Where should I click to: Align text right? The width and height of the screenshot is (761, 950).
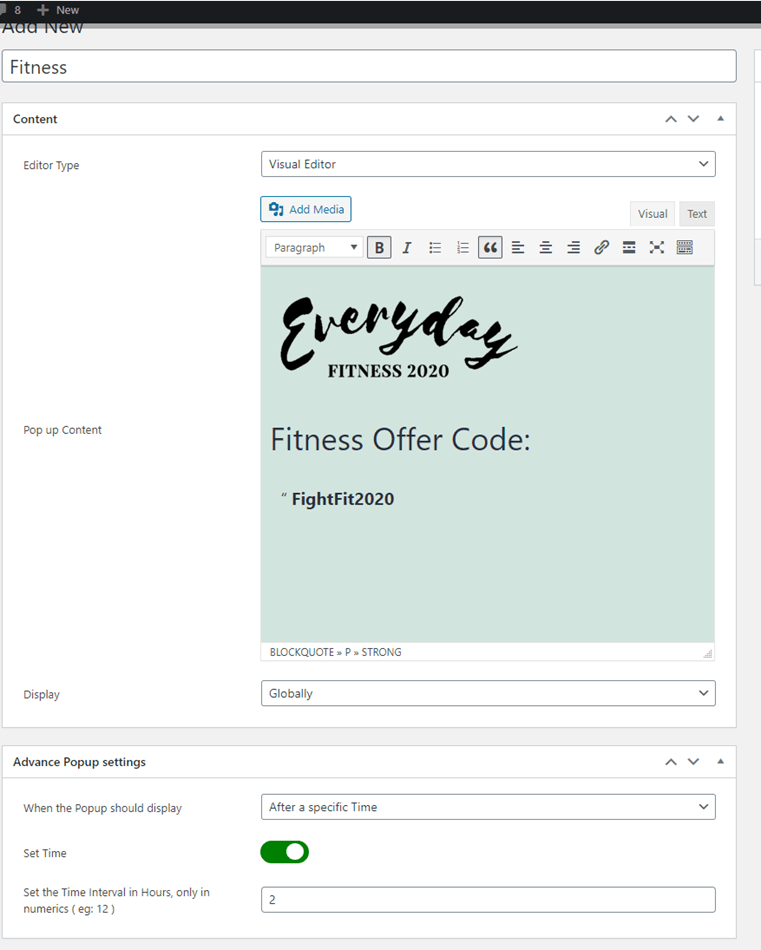pyautogui.click(x=573, y=247)
